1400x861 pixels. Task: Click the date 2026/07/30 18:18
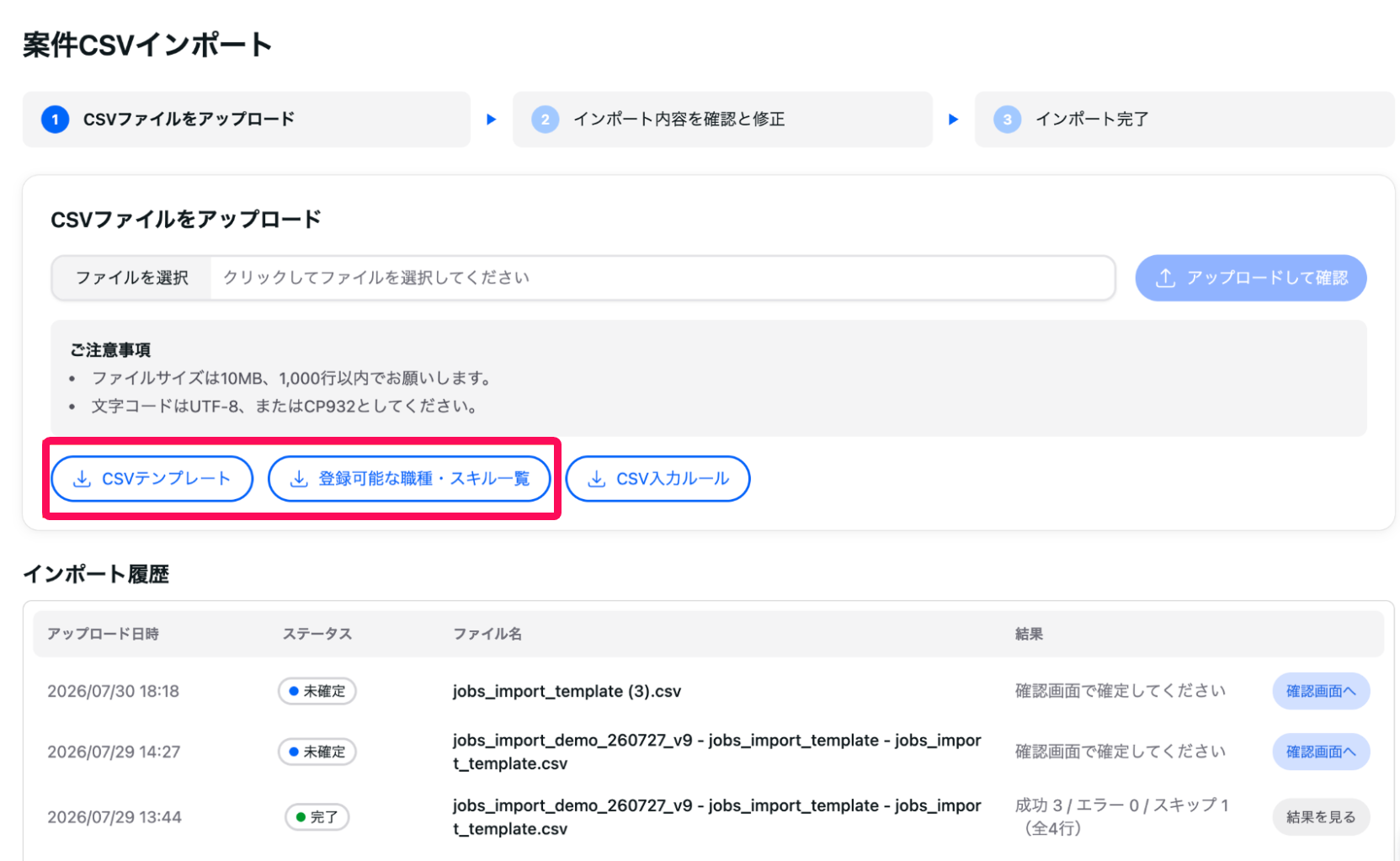tap(114, 692)
